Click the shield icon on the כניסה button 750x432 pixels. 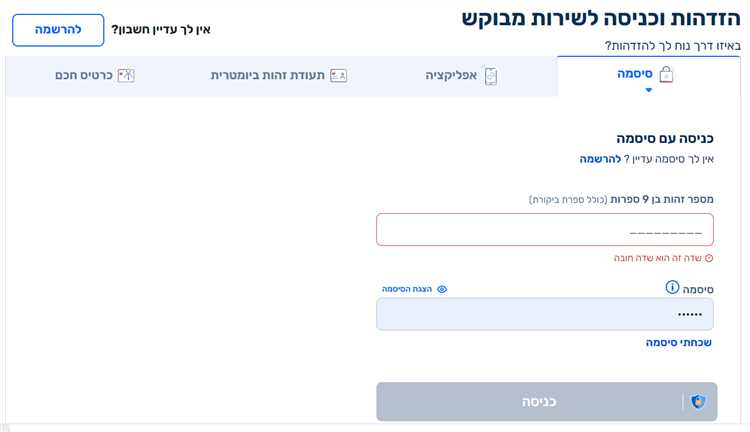(x=698, y=402)
